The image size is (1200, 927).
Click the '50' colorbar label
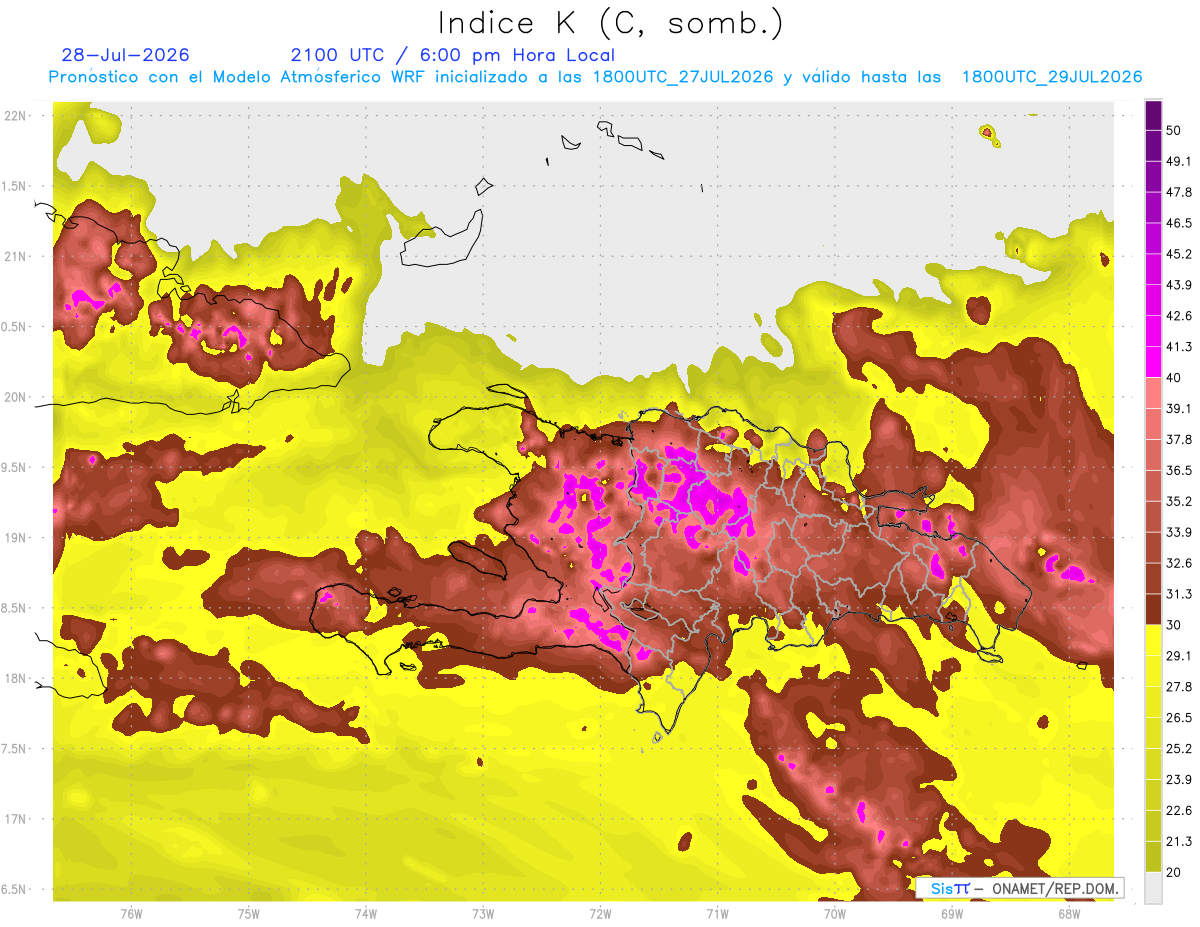1174,131
